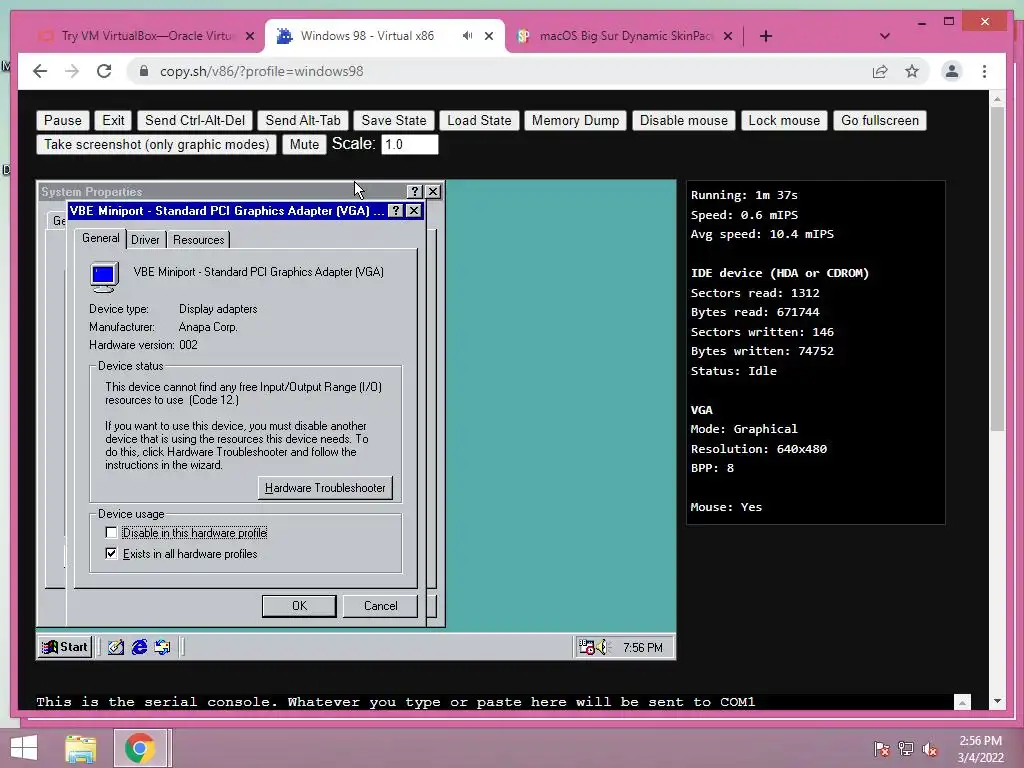Take screenshot of graphic mode
Screen dimensions: 1024x768
coord(157,144)
